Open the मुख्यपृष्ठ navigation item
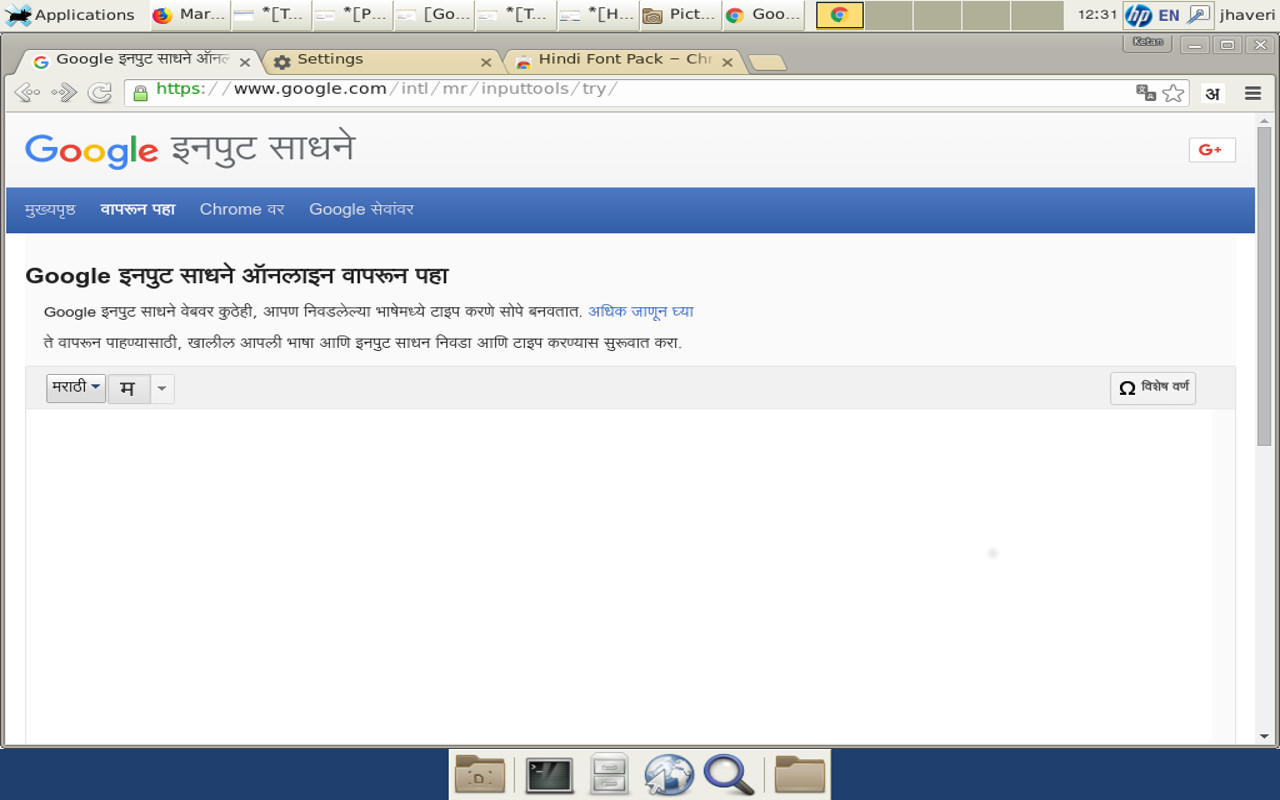Screen dimensions: 1280x800 point(50,210)
